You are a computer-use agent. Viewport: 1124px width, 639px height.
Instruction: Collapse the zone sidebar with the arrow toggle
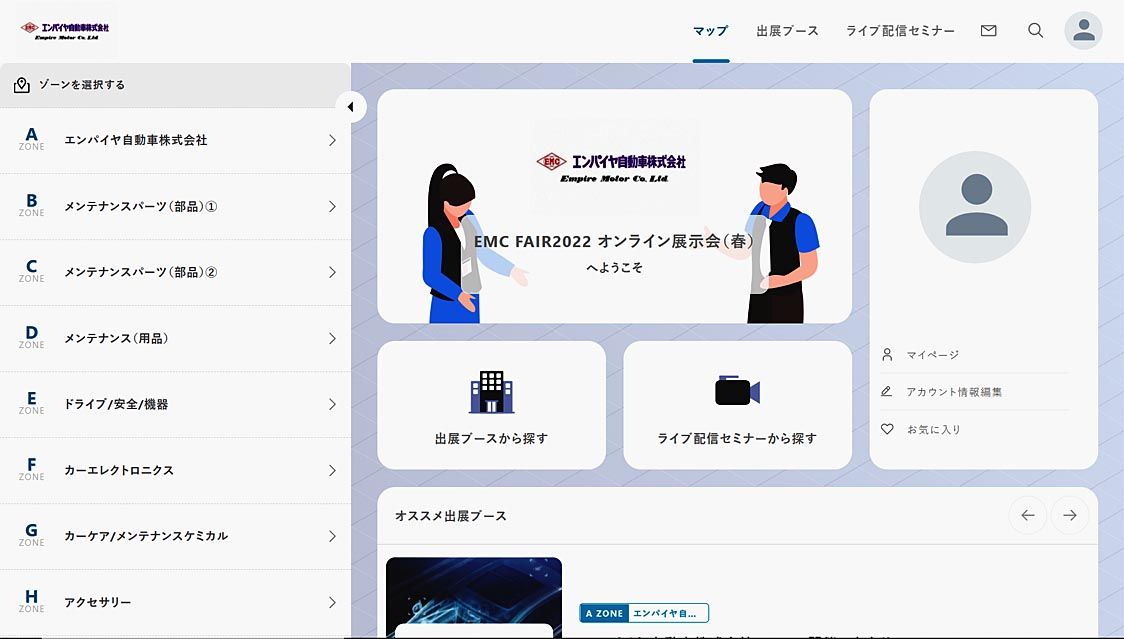(351, 106)
